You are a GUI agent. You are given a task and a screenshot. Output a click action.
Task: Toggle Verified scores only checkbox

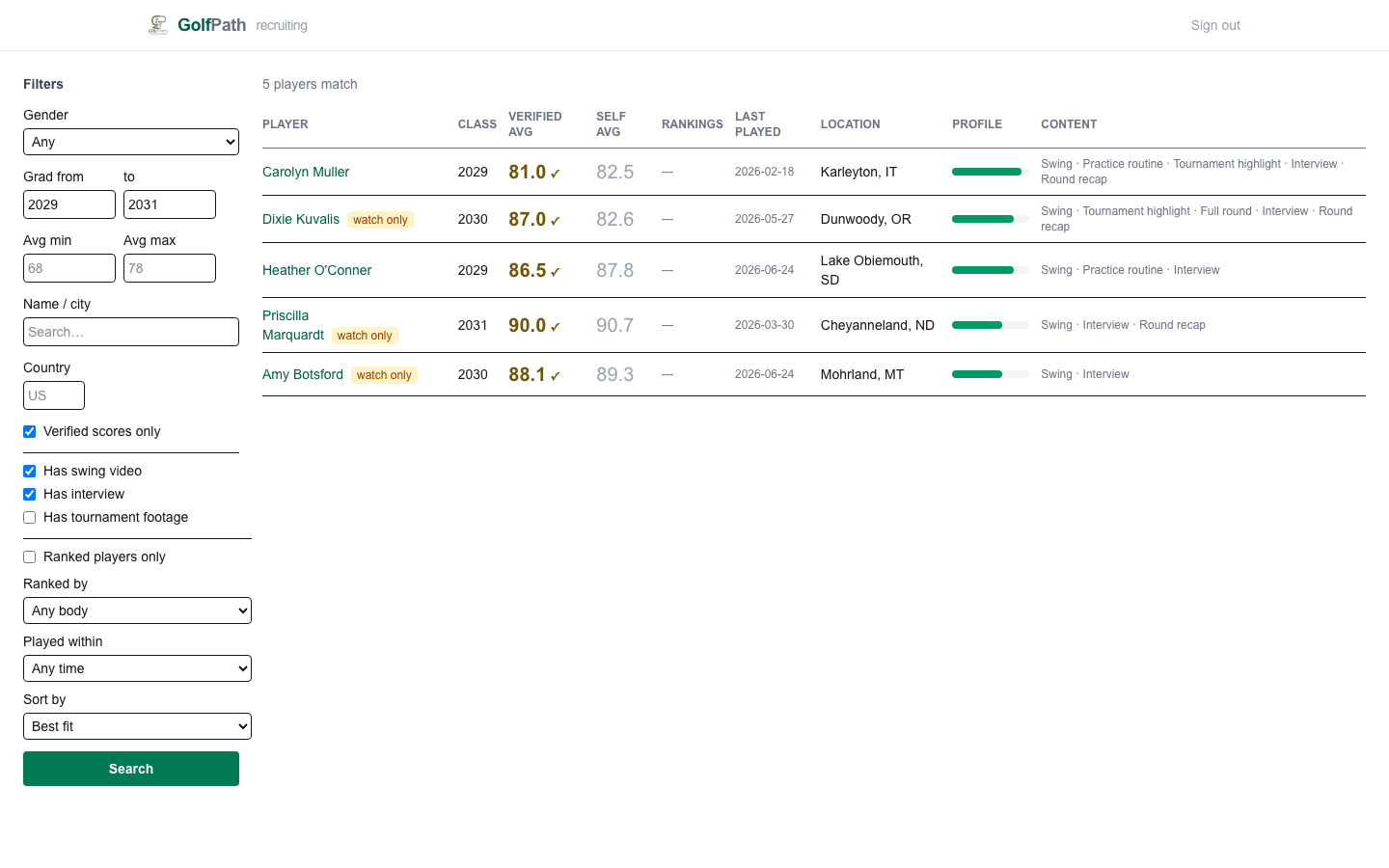coord(30,432)
